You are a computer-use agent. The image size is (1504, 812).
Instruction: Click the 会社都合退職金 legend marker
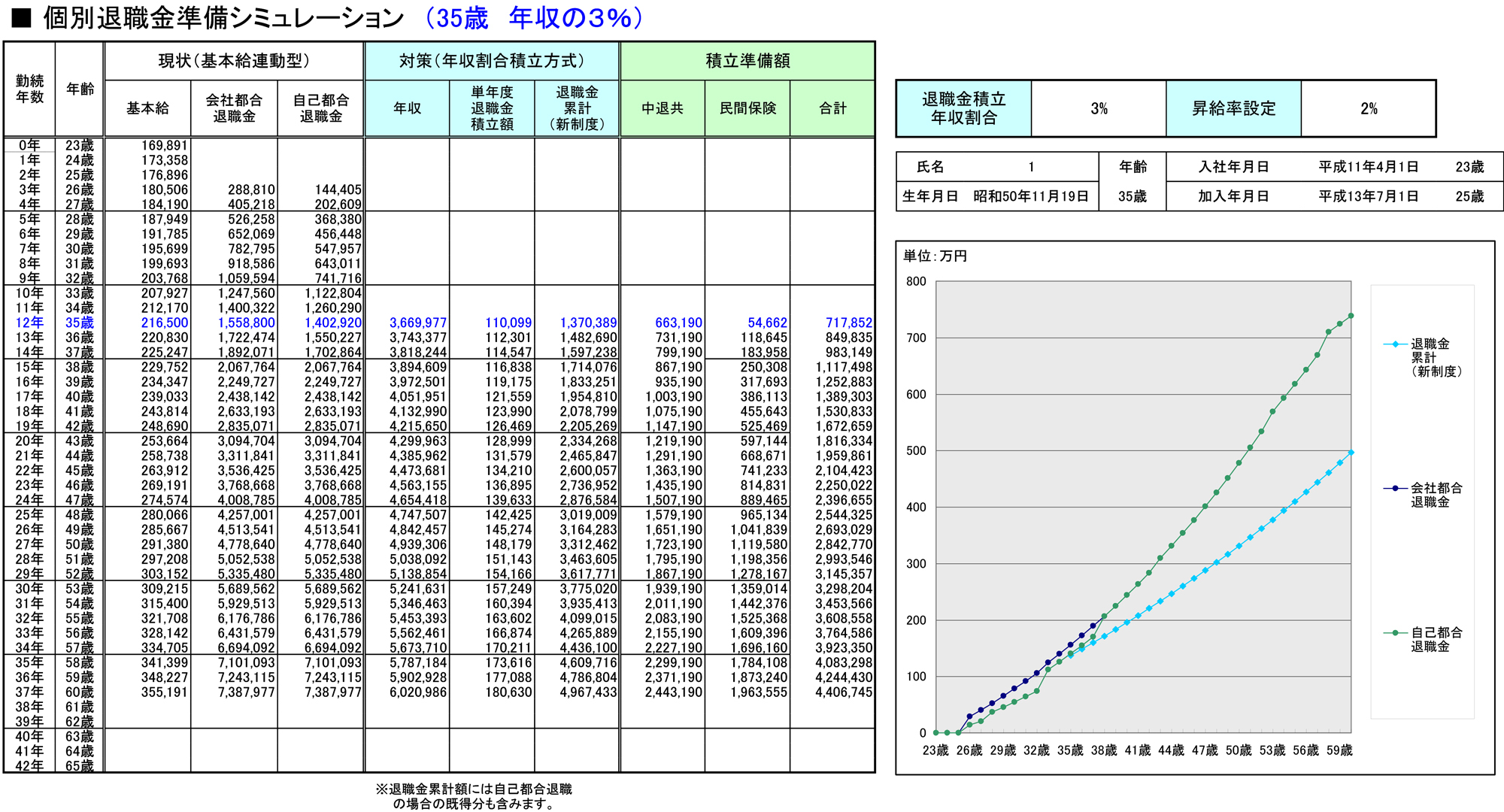[1395, 488]
